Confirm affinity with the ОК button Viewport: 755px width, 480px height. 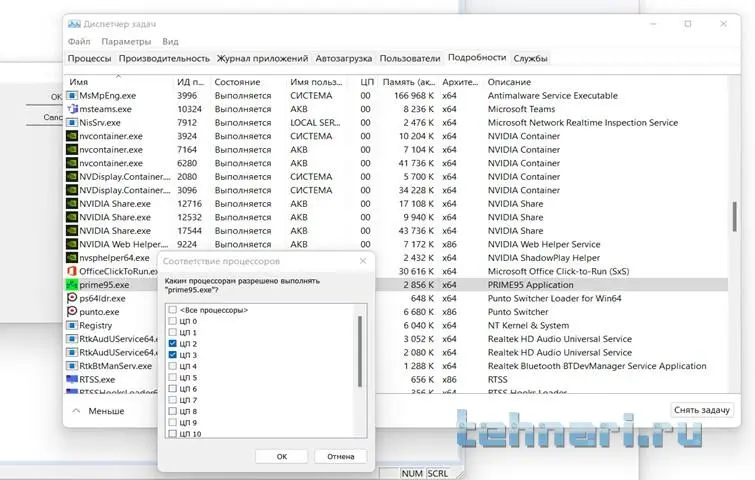(282, 456)
